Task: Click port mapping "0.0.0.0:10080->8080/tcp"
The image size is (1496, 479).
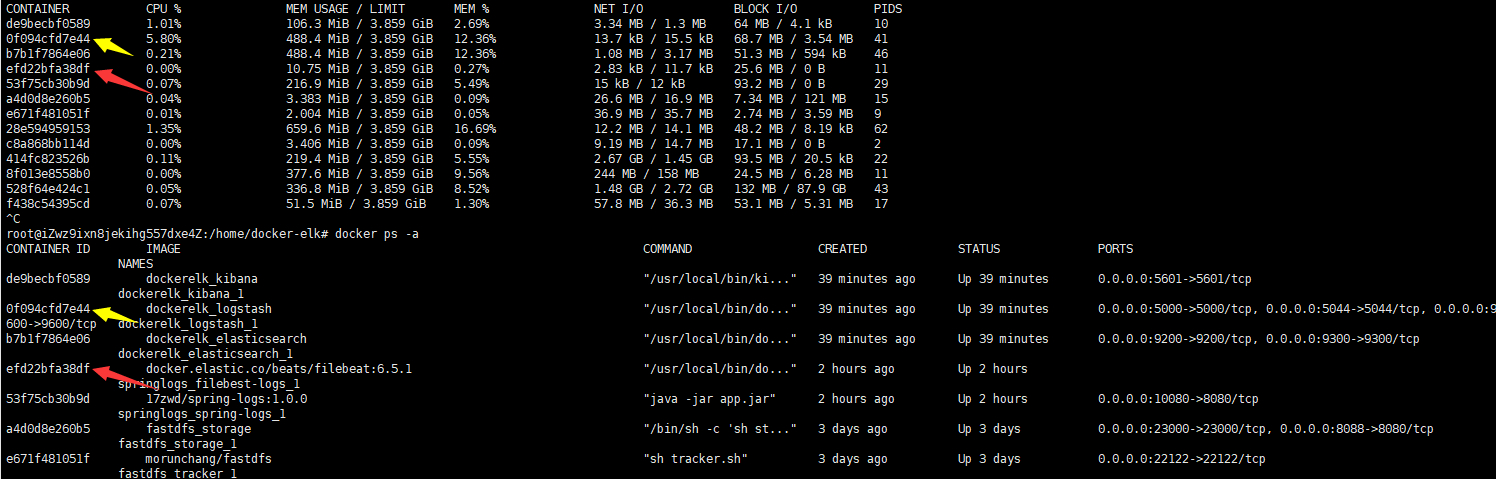Action: 1178,398
